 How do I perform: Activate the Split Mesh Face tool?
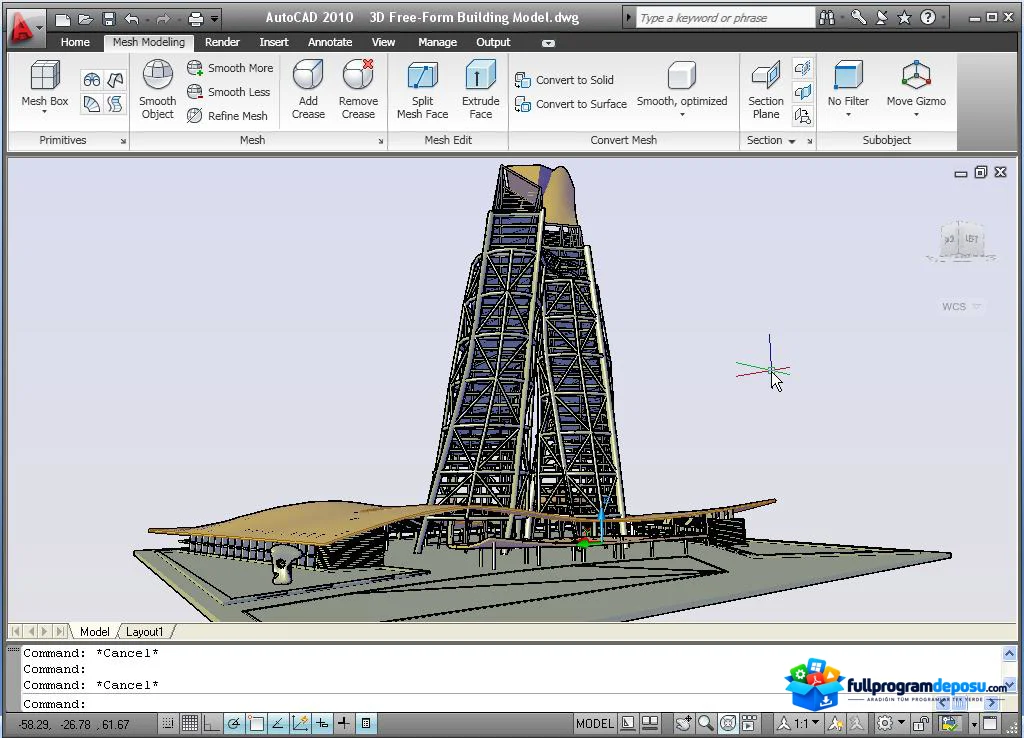(423, 89)
